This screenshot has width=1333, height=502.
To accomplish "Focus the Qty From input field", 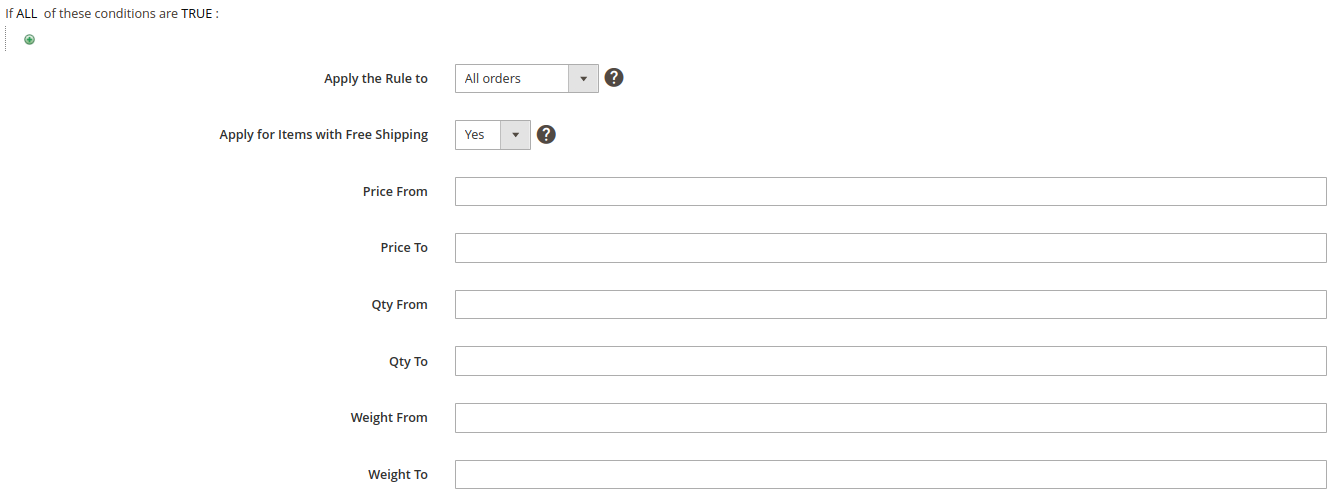I will pos(891,304).
